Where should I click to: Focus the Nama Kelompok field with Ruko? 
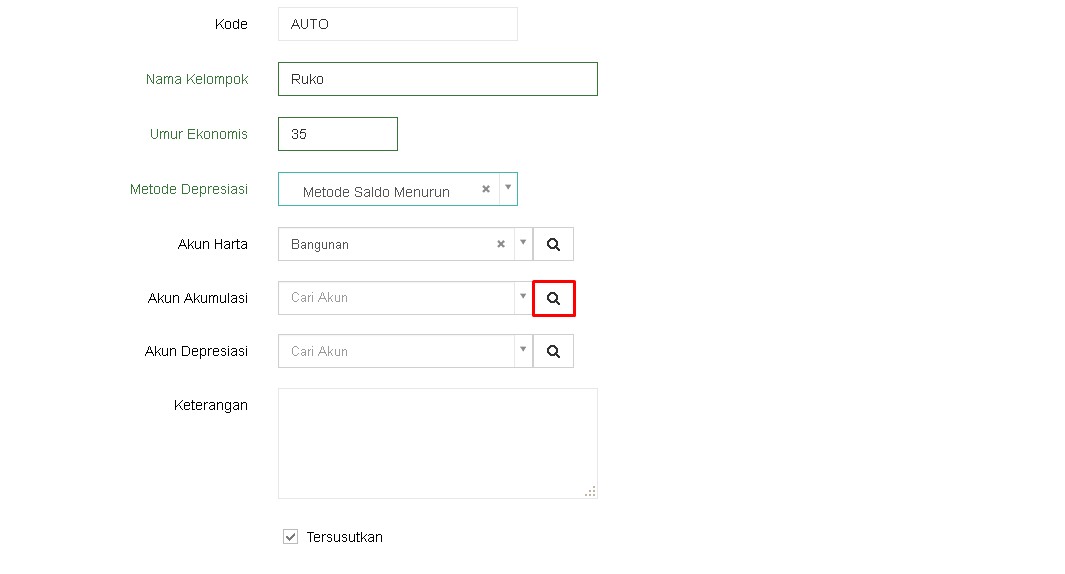coord(437,79)
